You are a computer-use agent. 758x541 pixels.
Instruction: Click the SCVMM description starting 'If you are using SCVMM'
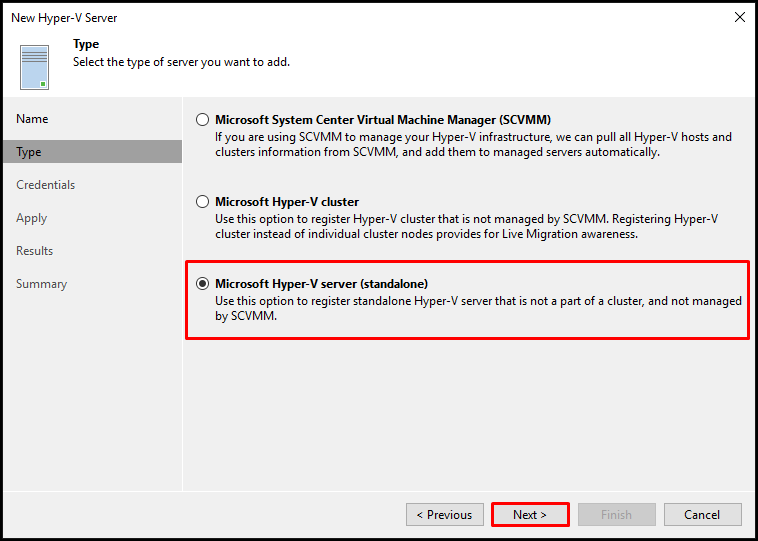(473, 145)
